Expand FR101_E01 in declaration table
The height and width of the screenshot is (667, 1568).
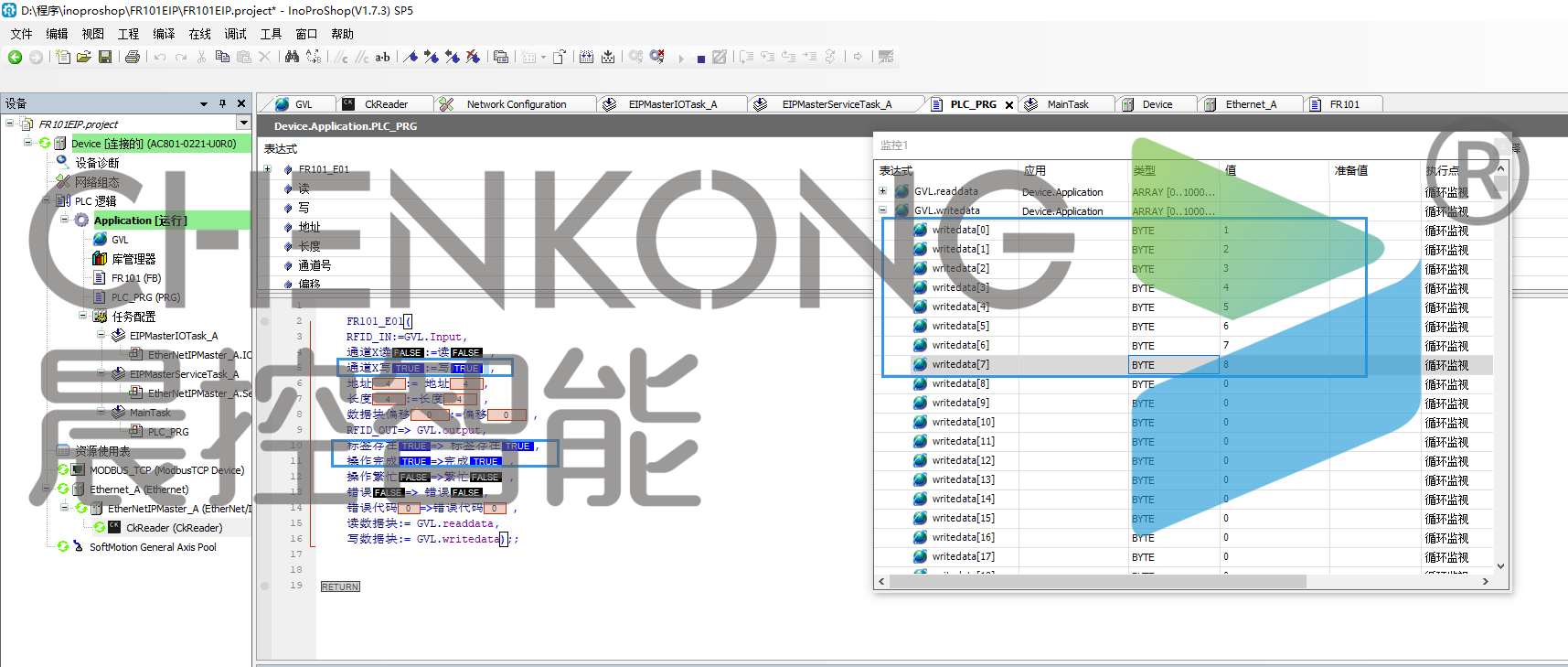coord(267,168)
